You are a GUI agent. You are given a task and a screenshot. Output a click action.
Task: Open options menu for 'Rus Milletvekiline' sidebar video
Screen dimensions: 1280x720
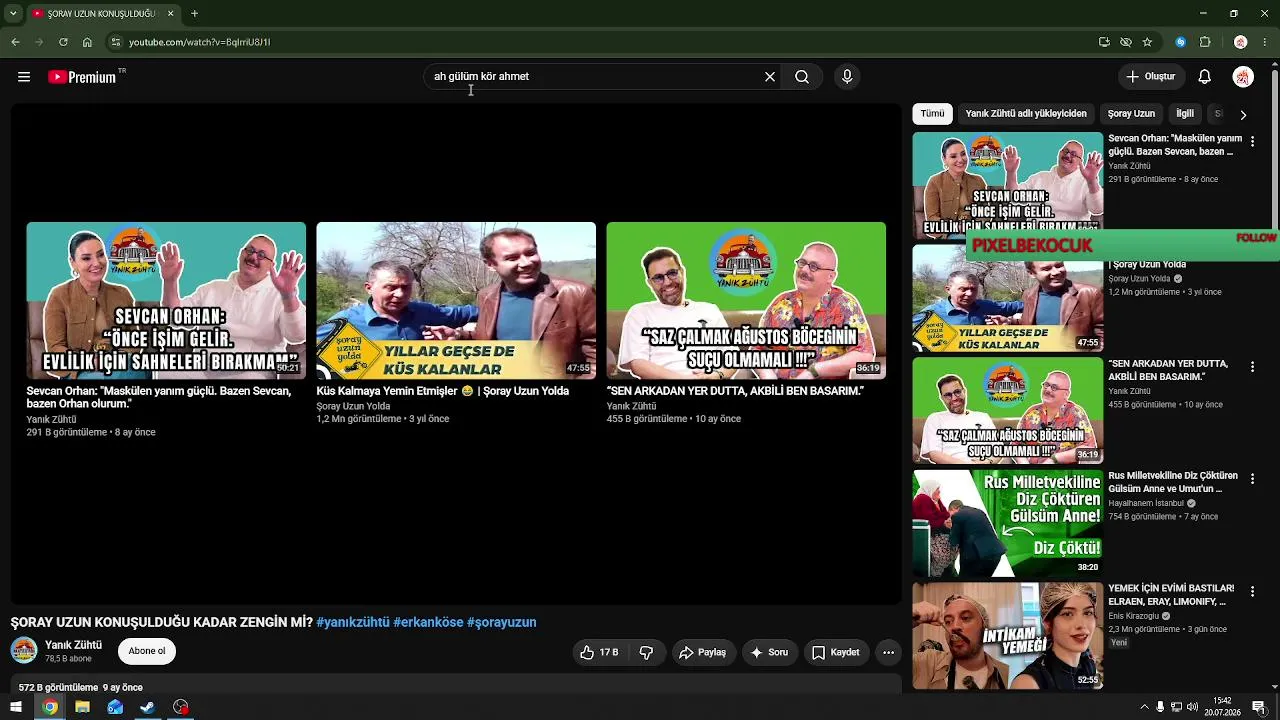click(x=1252, y=480)
